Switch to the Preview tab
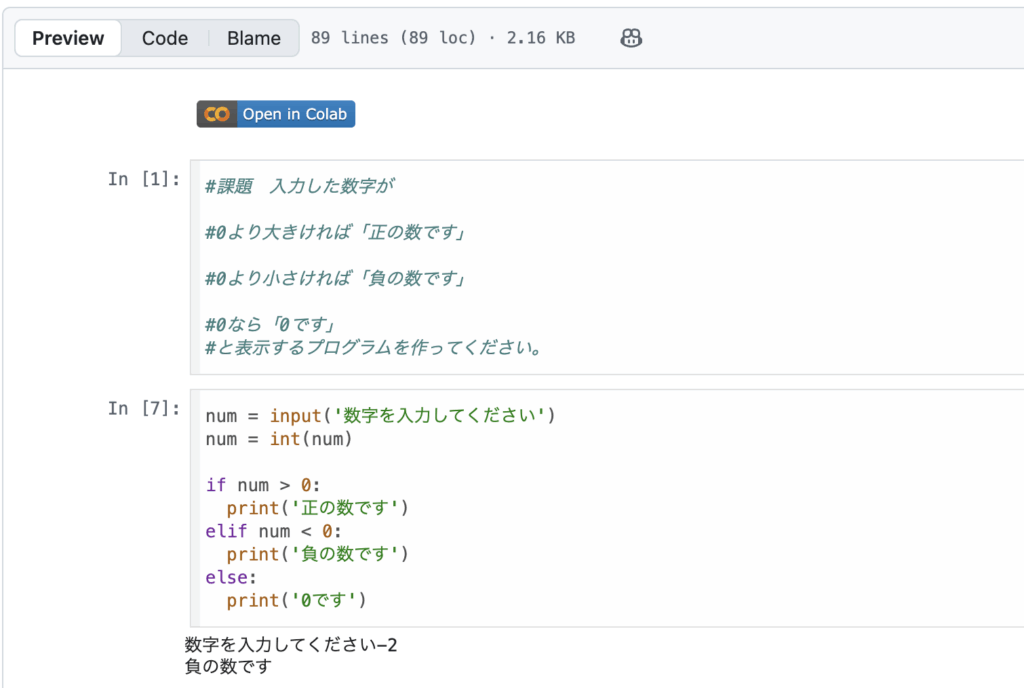Screen dimensions: 1024x688 68,38
